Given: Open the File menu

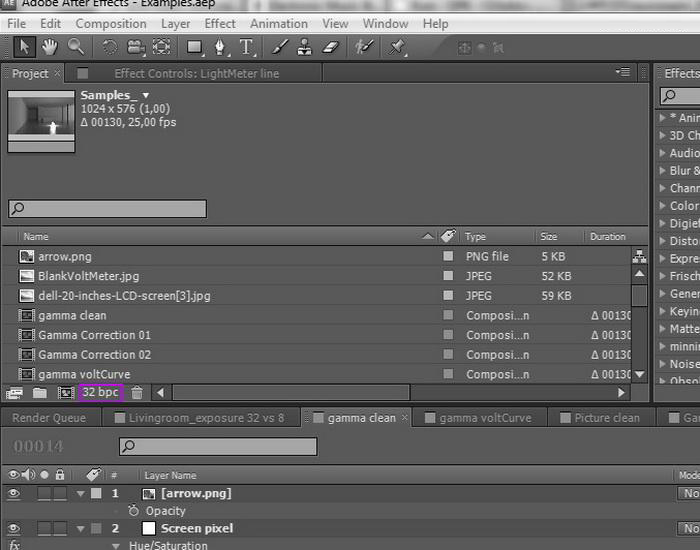Looking at the screenshot, I should click(17, 24).
